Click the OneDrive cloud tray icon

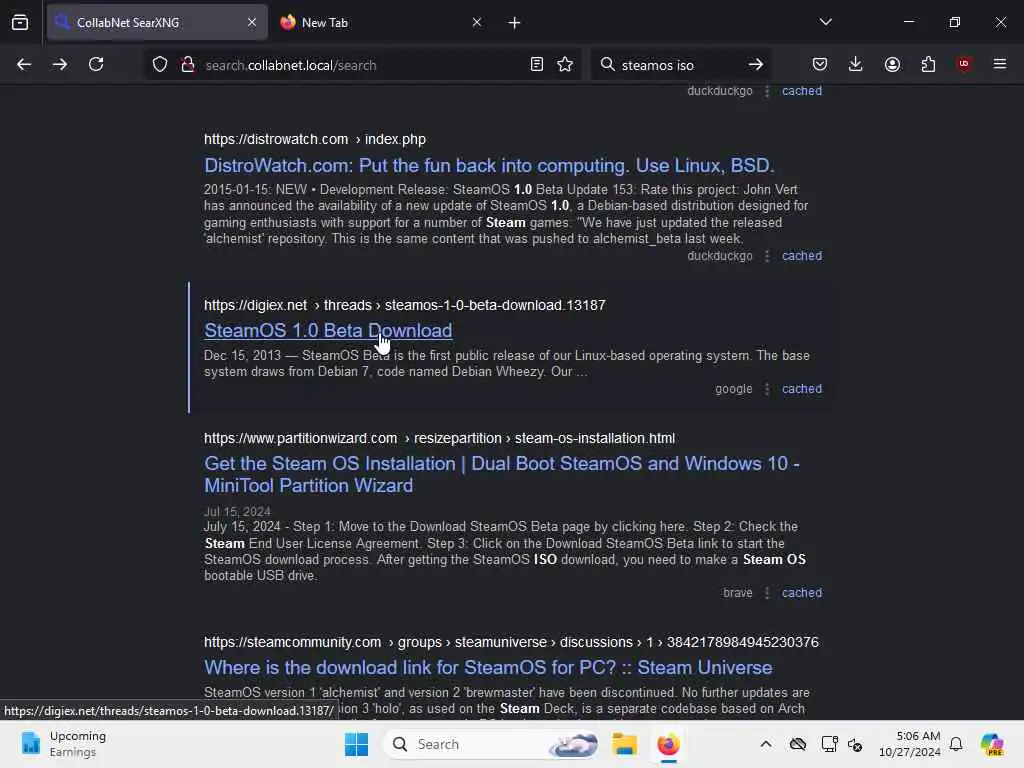[797, 744]
